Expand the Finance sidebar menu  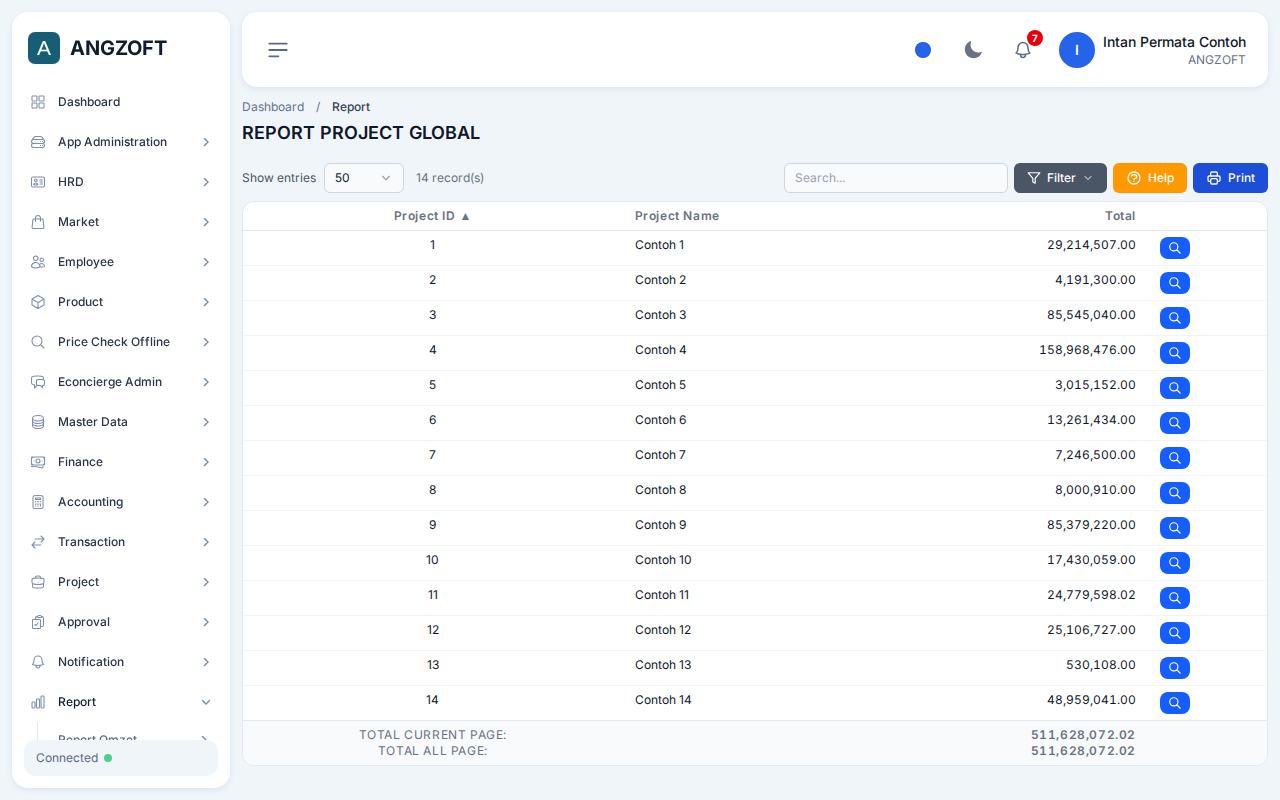click(x=121, y=462)
